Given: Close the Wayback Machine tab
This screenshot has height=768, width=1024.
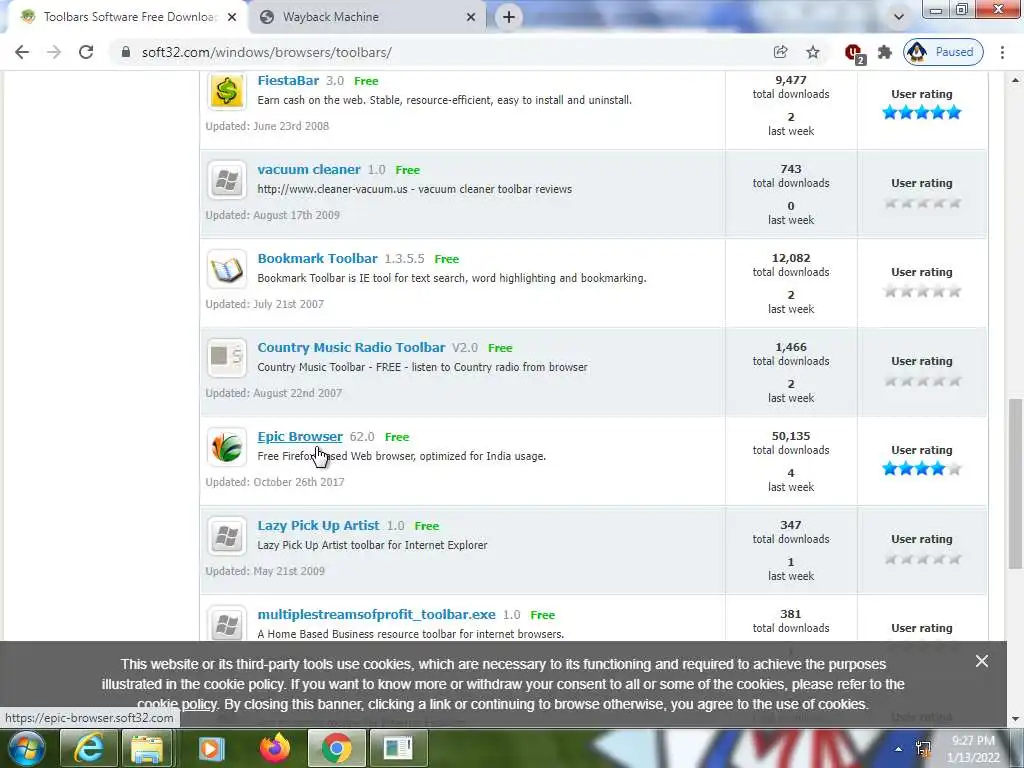Looking at the screenshot, I should tap(471, 18).
